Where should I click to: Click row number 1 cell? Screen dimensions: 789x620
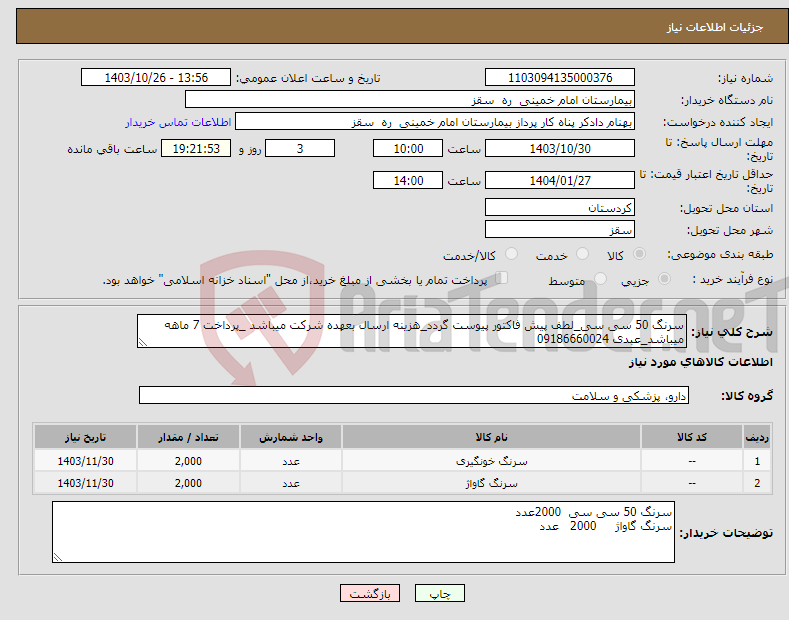757,461
